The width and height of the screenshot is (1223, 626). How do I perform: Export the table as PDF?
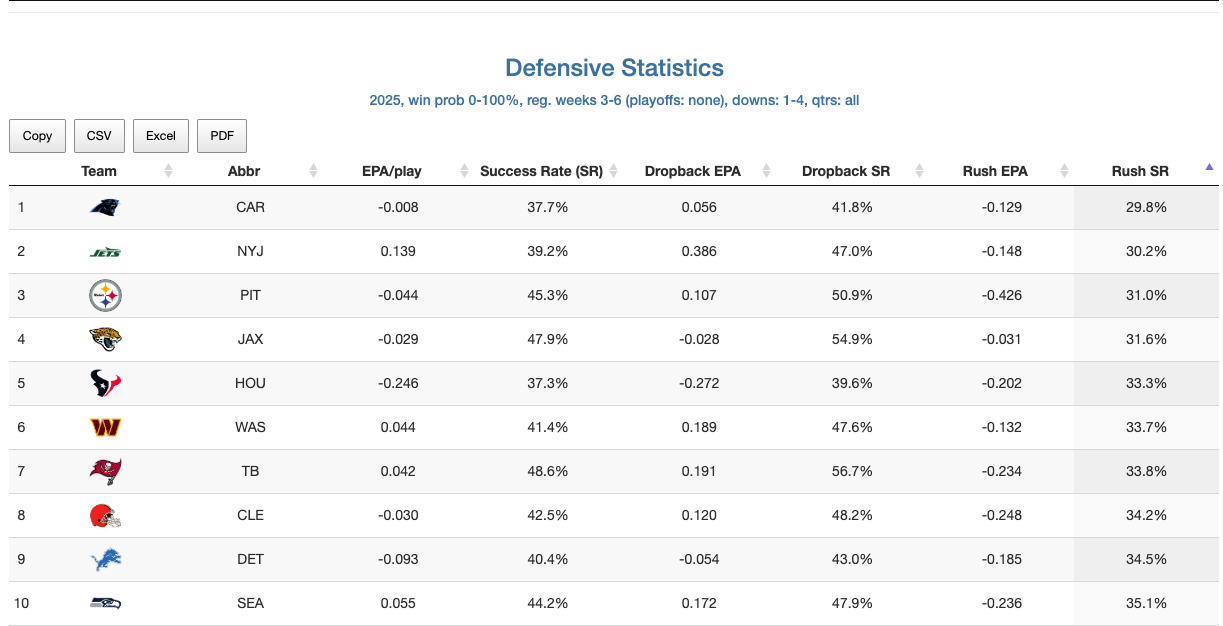221,136
